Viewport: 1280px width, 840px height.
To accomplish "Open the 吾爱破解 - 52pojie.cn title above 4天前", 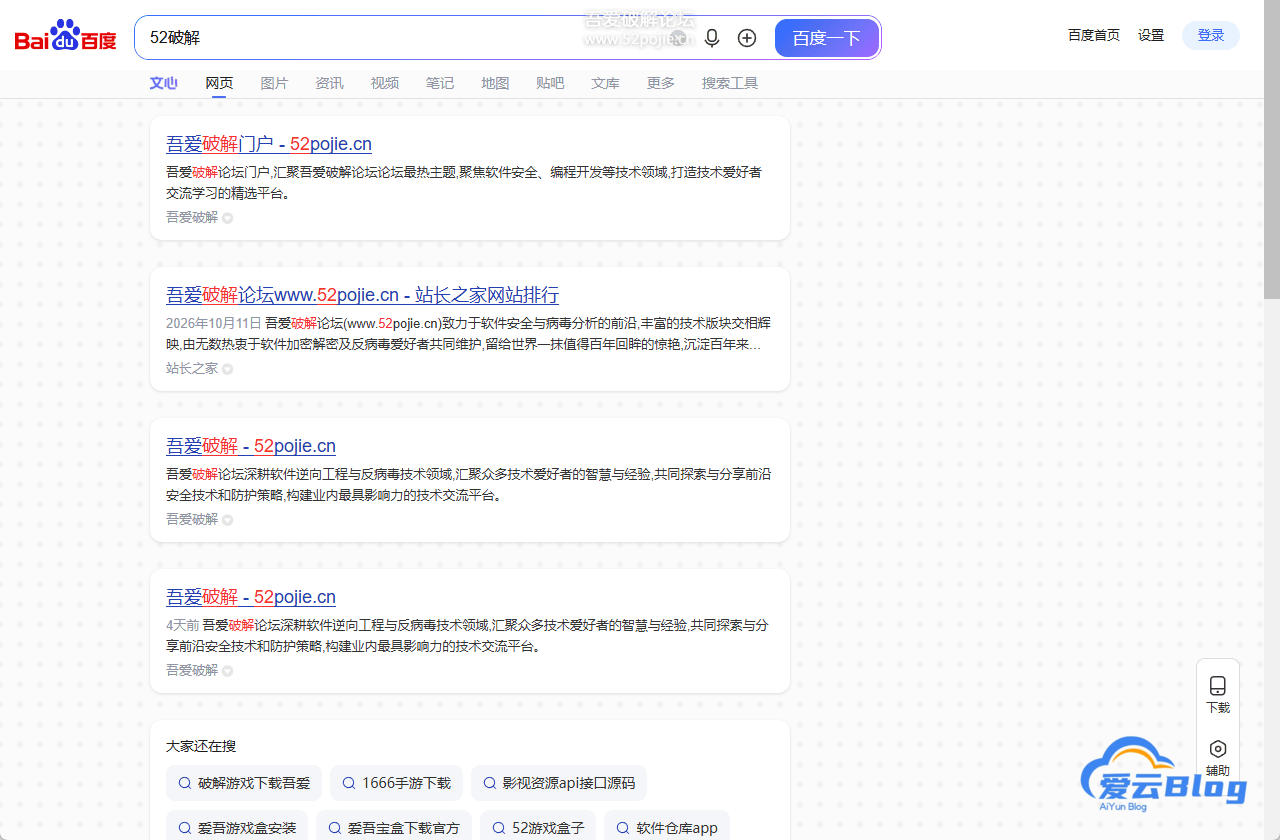I will point(251,597).
